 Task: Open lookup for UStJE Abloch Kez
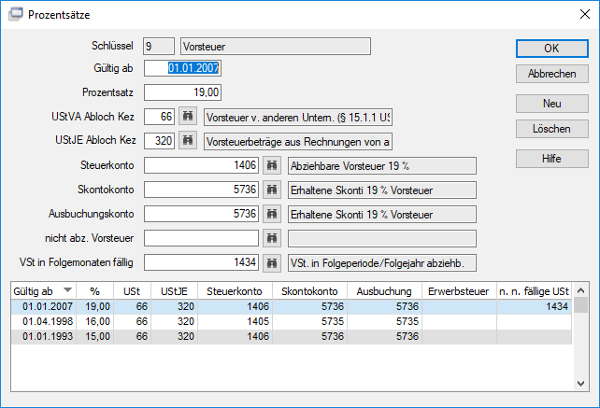click(x=188, y=140)
